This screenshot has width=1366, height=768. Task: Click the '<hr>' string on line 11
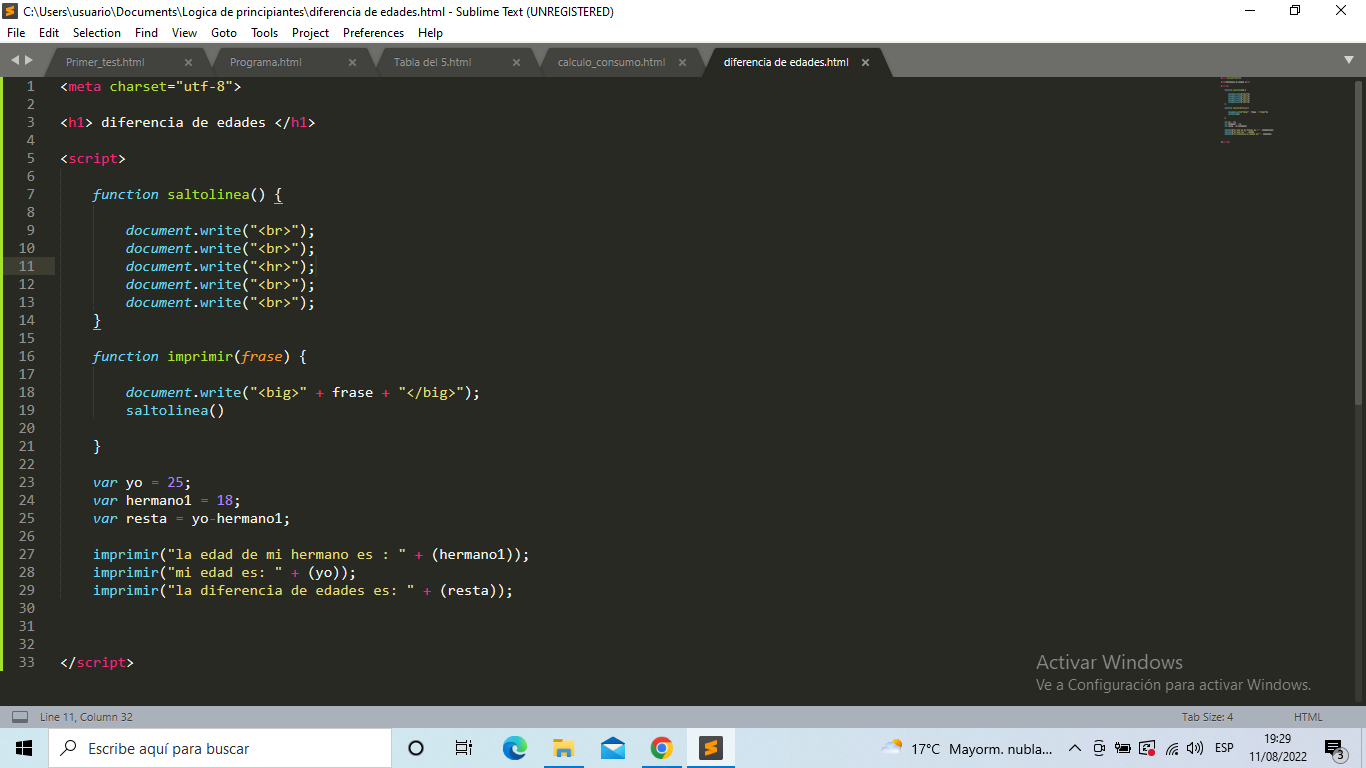[x=274, y=266]
